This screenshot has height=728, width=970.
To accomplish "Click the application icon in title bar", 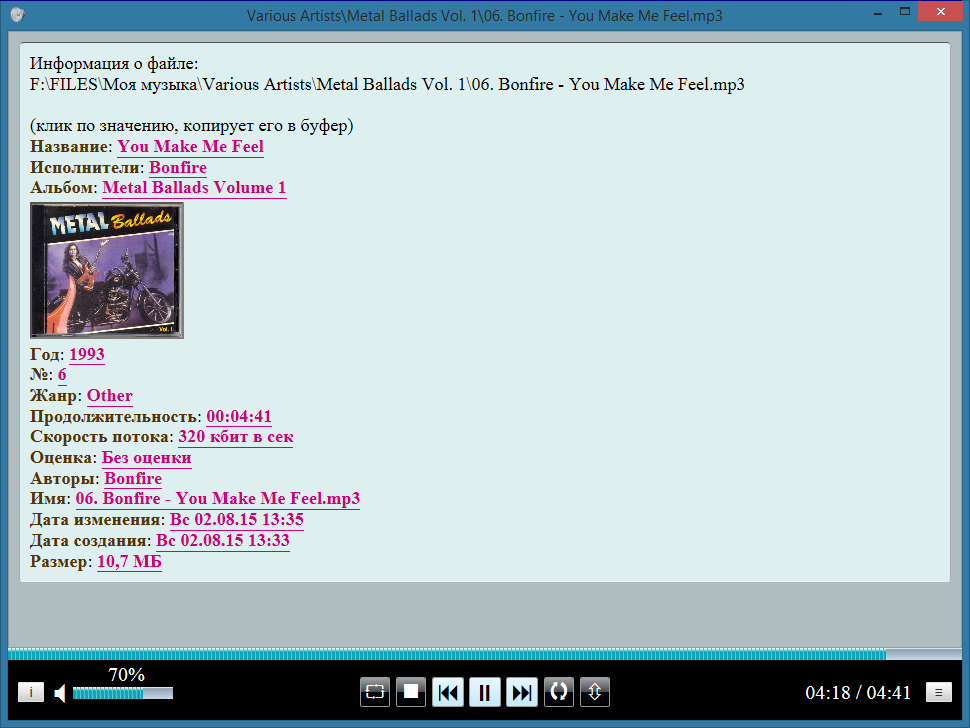I will click(x=17, y=15).
